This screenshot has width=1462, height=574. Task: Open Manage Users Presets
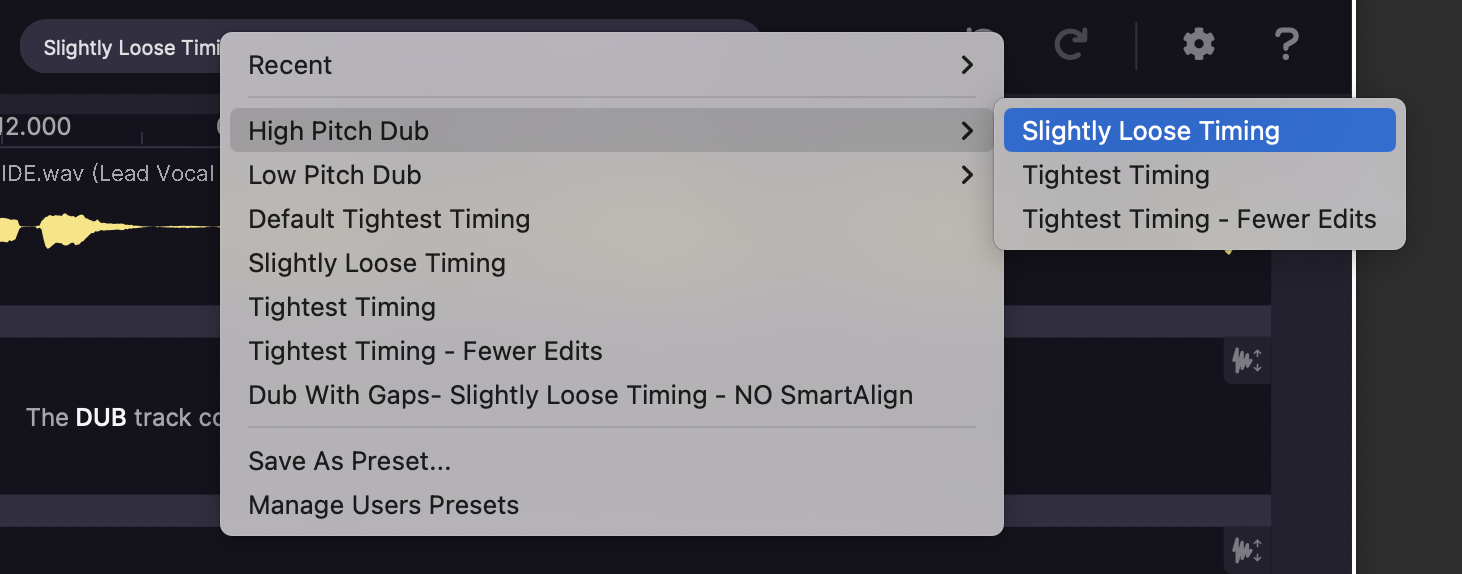click(x=383, y=505)
